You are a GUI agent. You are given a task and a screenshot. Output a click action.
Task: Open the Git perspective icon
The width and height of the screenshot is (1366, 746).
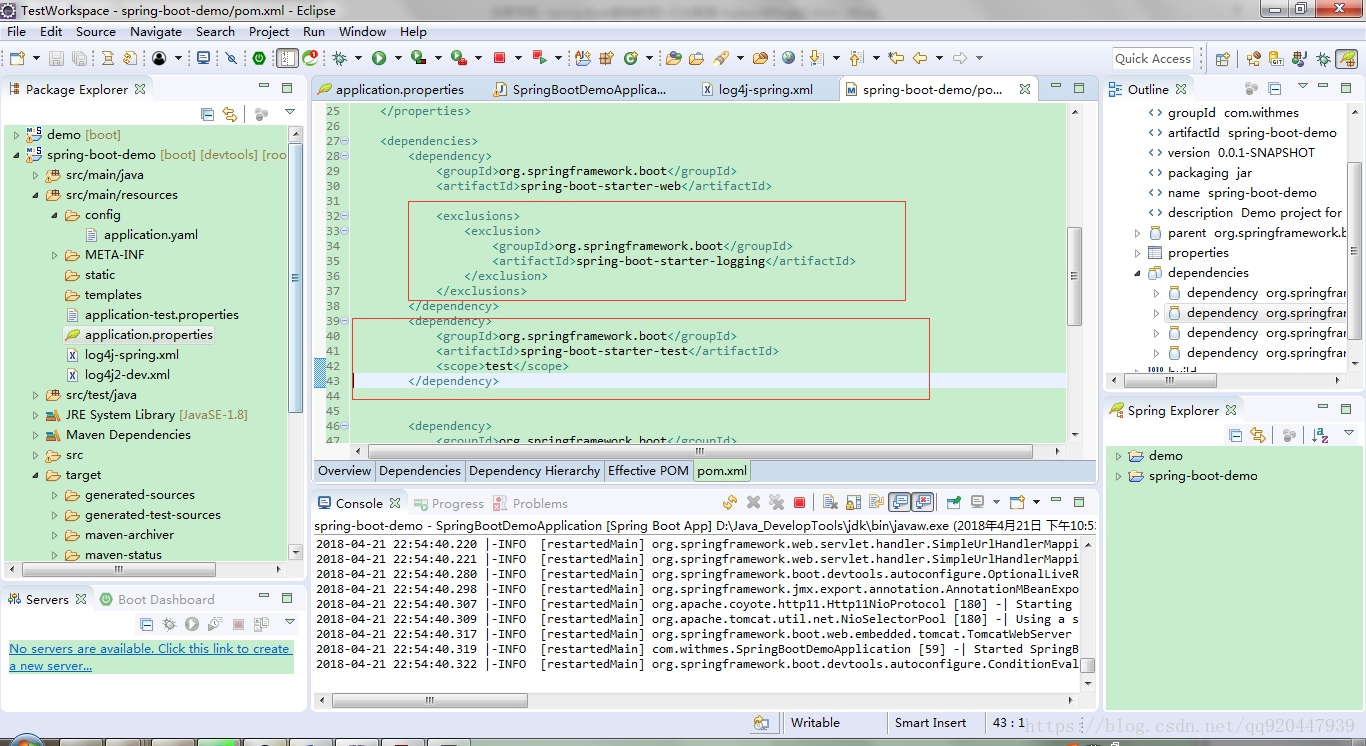coord(1277,59)
